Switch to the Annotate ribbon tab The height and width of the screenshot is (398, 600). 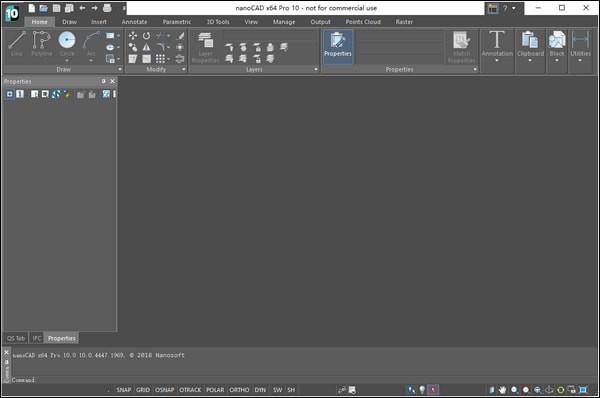click(x=134, y=22)
